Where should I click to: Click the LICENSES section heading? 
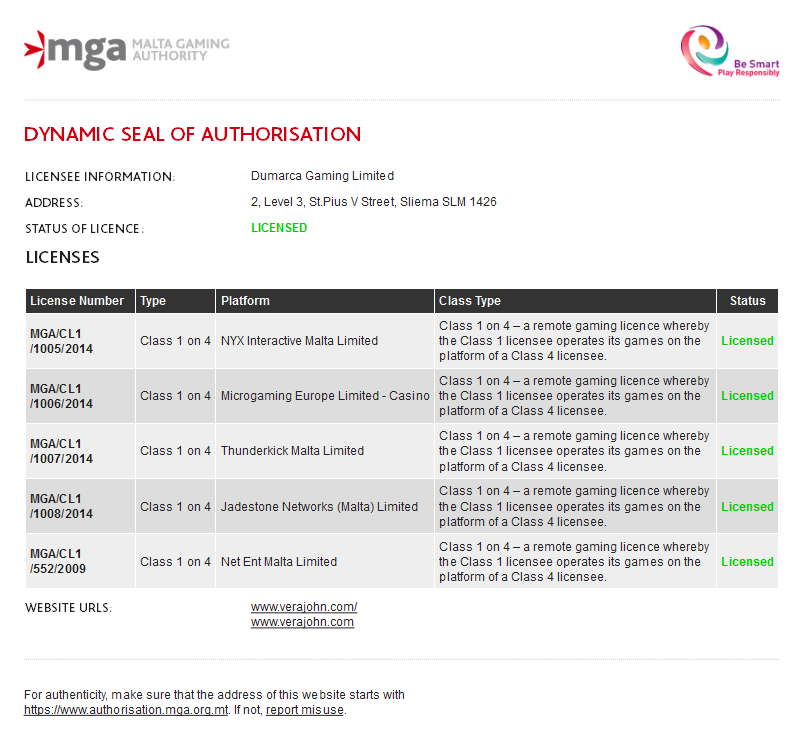click(62, 257)
